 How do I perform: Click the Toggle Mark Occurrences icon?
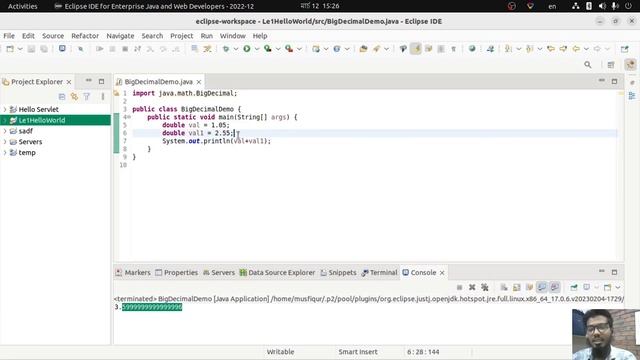tap(416, 49)
